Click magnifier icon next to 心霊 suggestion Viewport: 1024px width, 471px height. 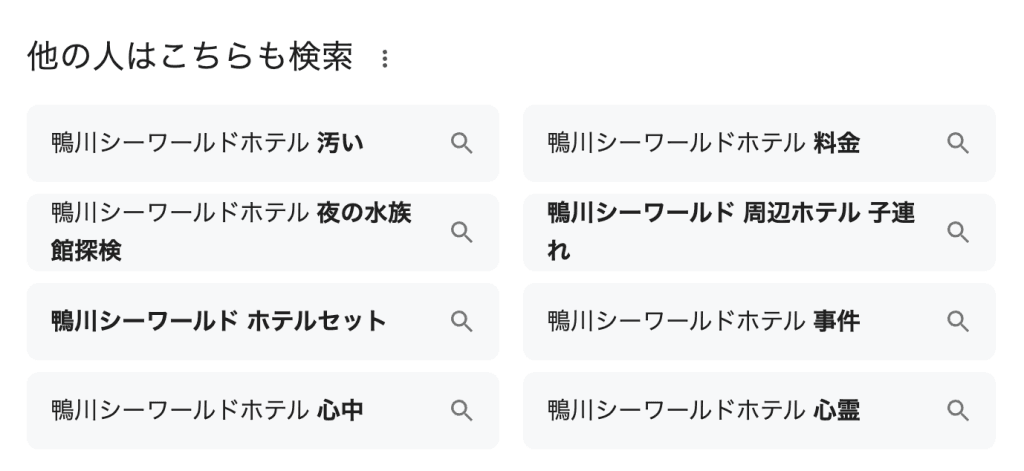pos(958,410)
